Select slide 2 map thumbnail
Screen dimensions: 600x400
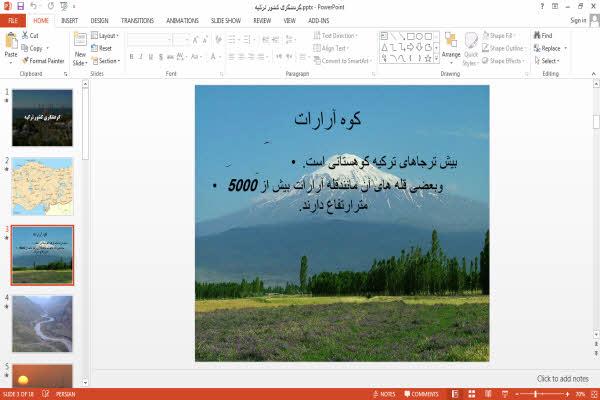(x=42, y=186)
